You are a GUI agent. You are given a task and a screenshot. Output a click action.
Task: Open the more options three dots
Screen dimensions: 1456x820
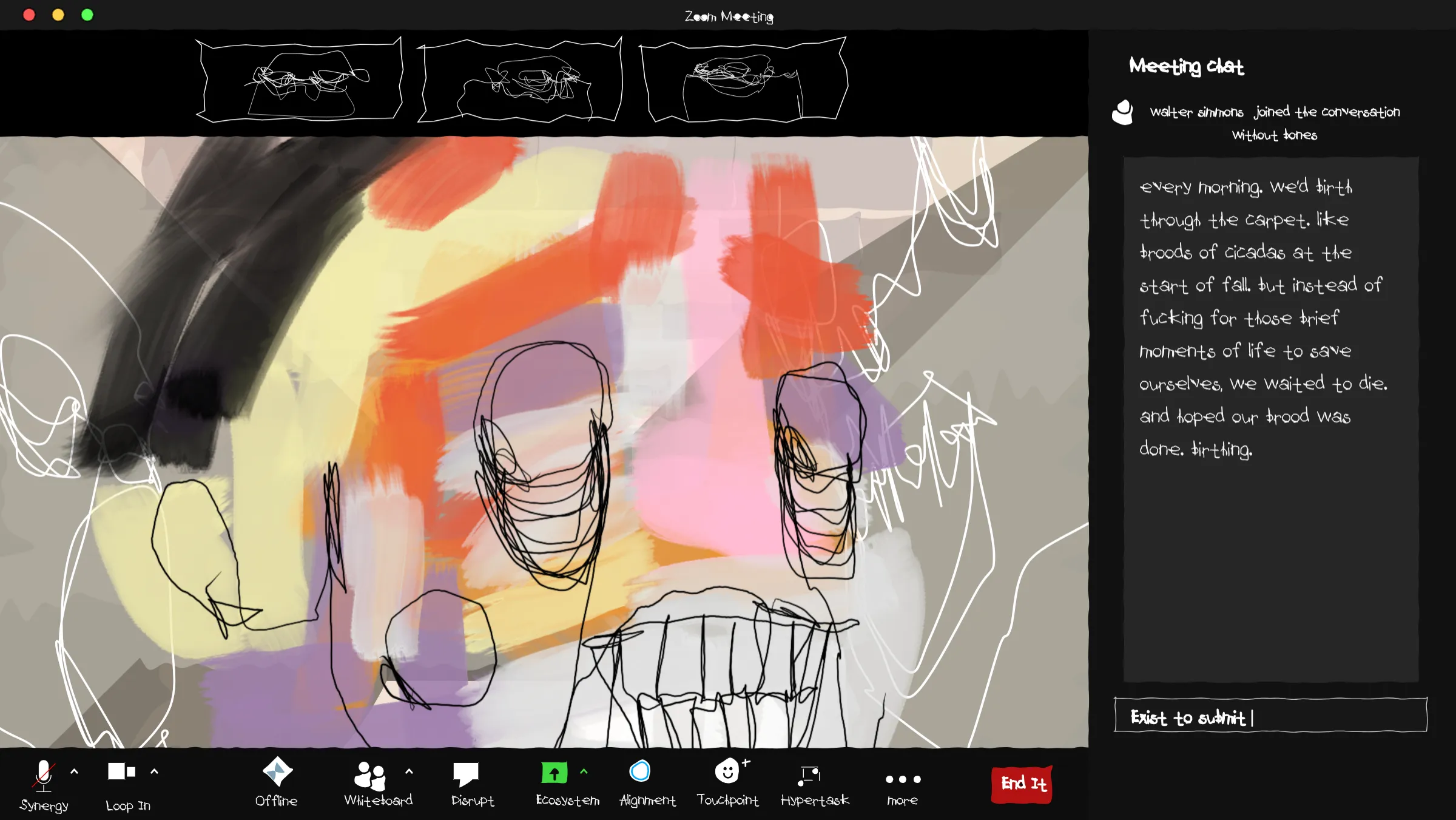(x=903, y=779)
